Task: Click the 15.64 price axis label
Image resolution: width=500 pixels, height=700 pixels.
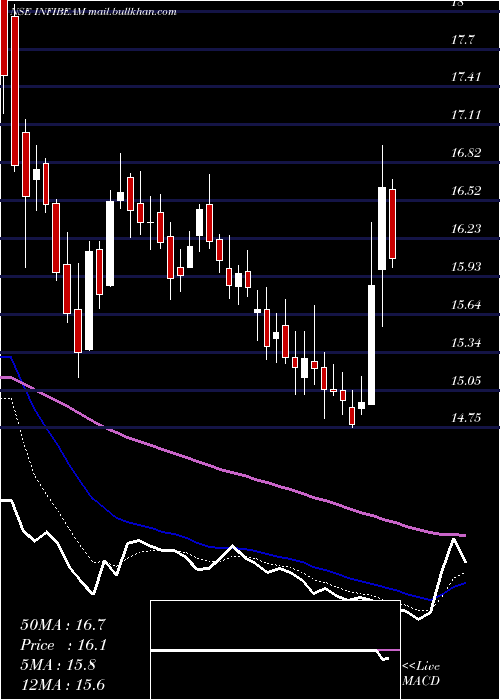Action: pyautogui.click(x=466, y=305)
